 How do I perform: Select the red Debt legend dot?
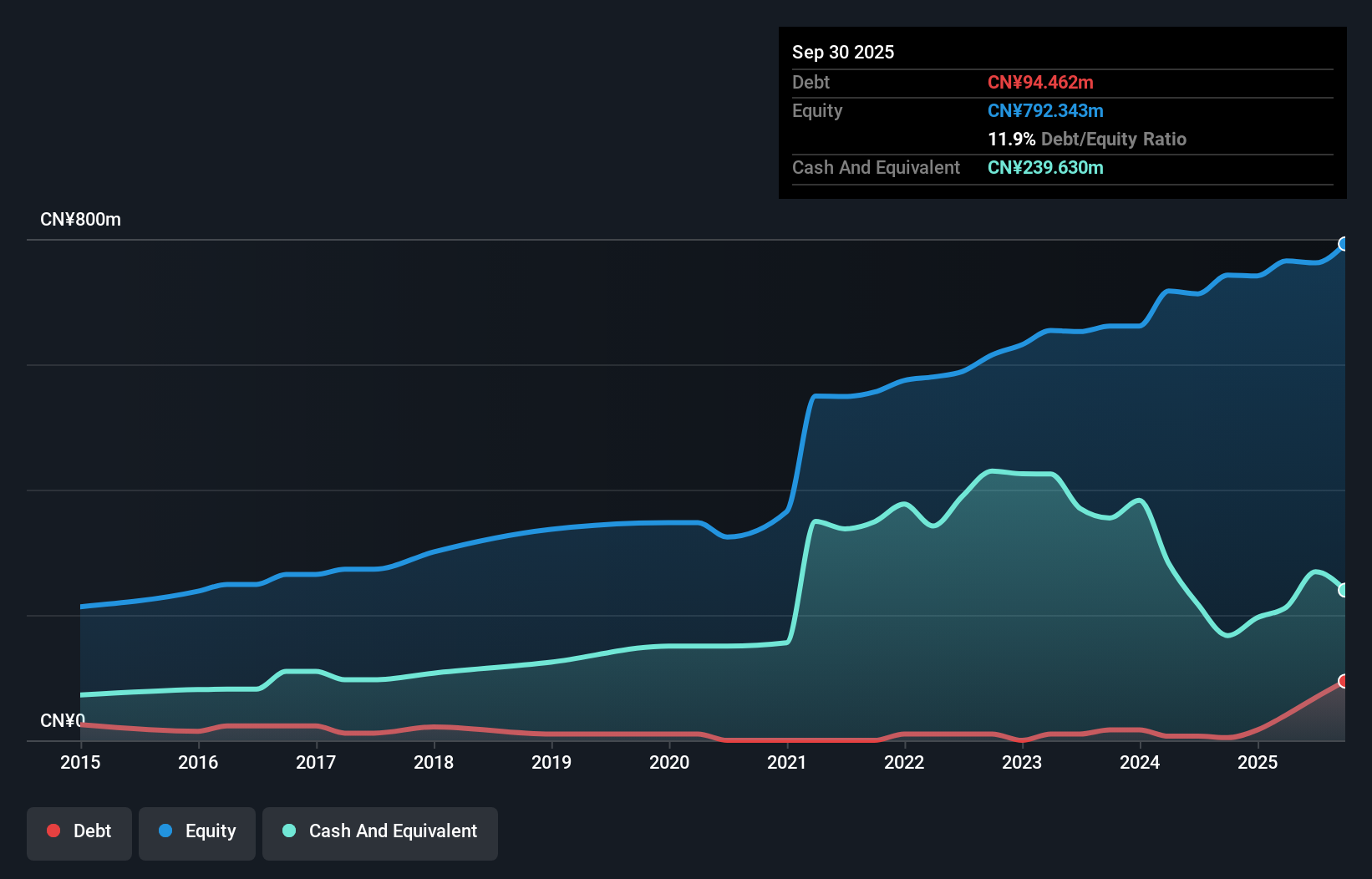(x=53, y=831)
